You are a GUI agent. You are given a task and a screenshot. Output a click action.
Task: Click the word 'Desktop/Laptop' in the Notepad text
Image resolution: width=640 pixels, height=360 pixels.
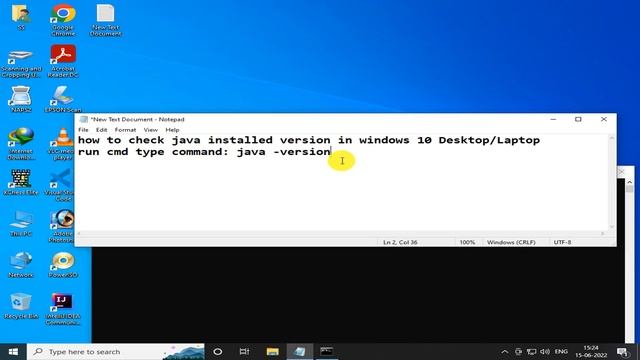tap(489, 140)
